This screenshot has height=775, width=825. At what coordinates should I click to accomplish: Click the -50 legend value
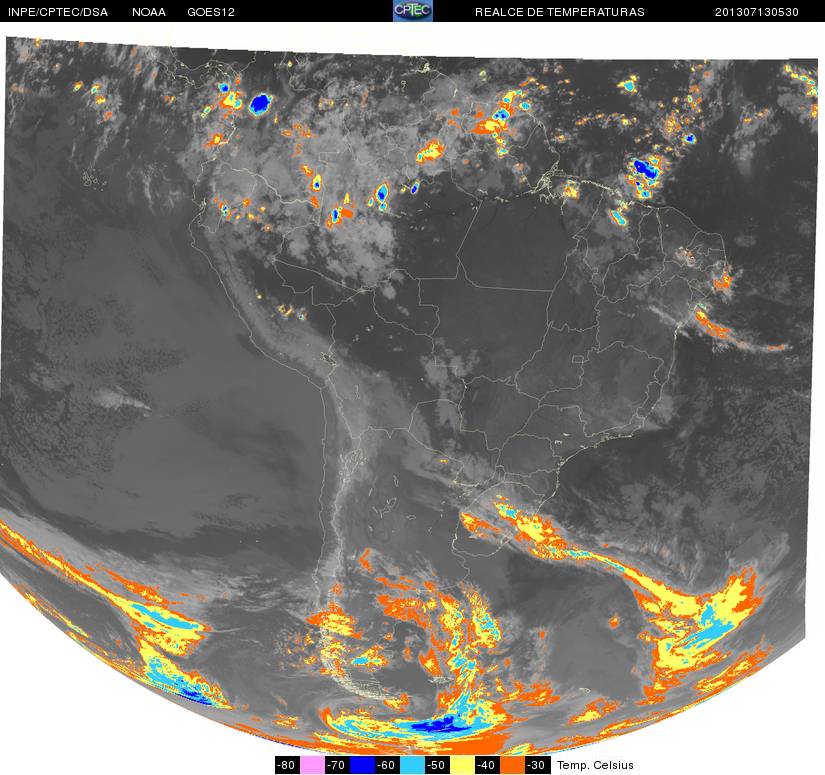tap(437, 765)
